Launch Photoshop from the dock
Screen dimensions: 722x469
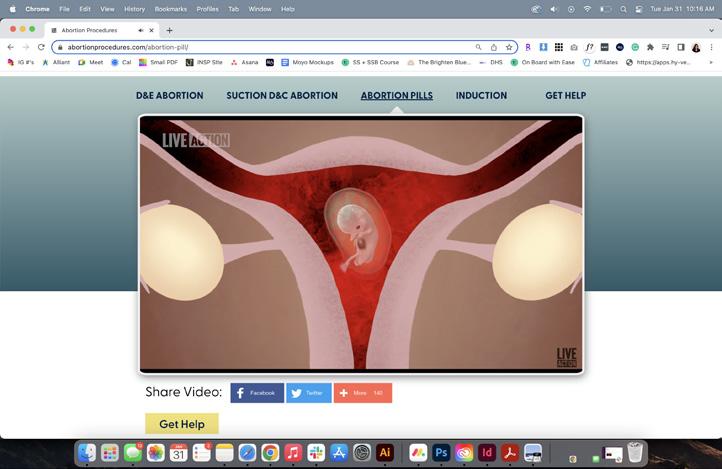(x=441, y=453)
